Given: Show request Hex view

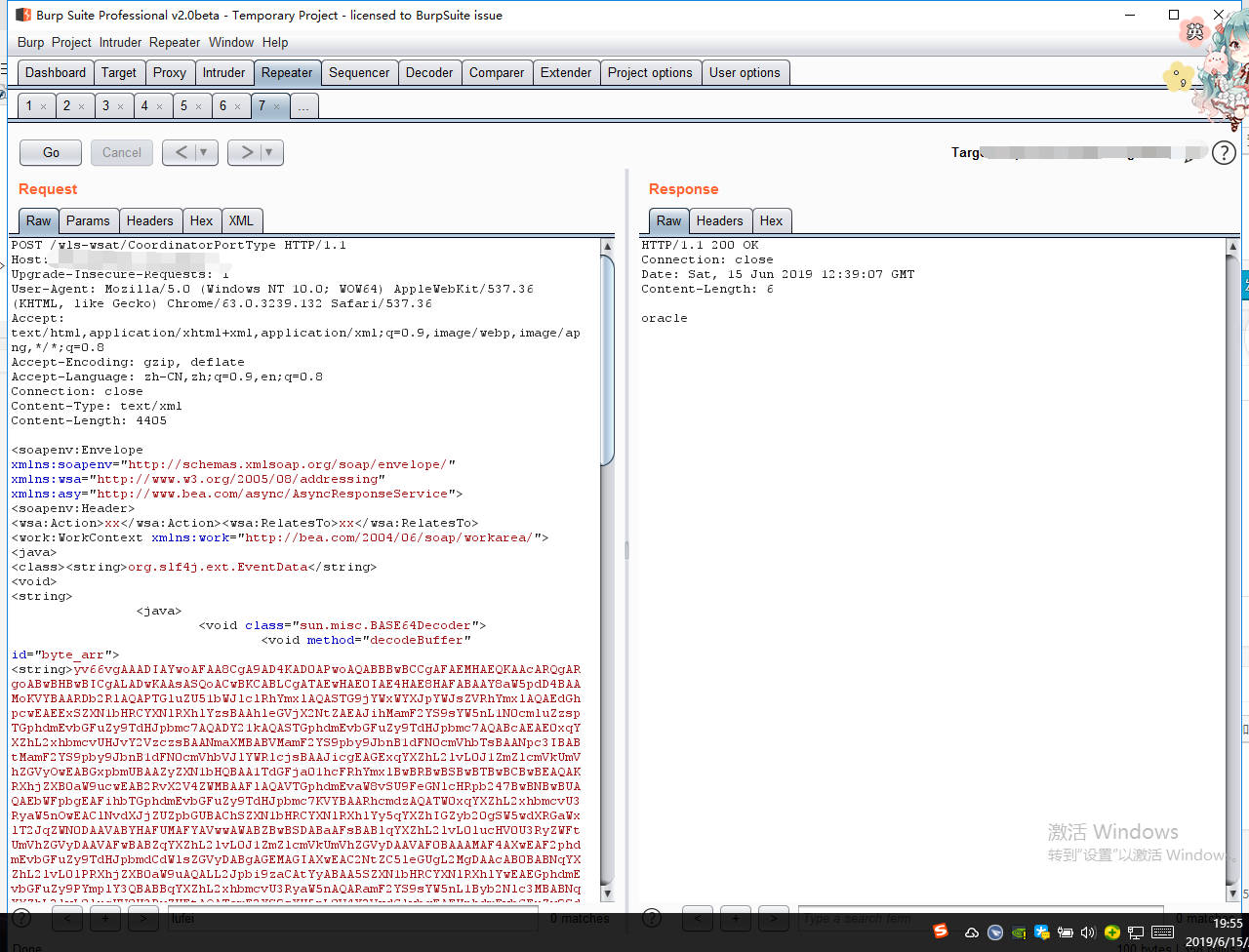Looking at the screenshot, I should tap(201, 220).
